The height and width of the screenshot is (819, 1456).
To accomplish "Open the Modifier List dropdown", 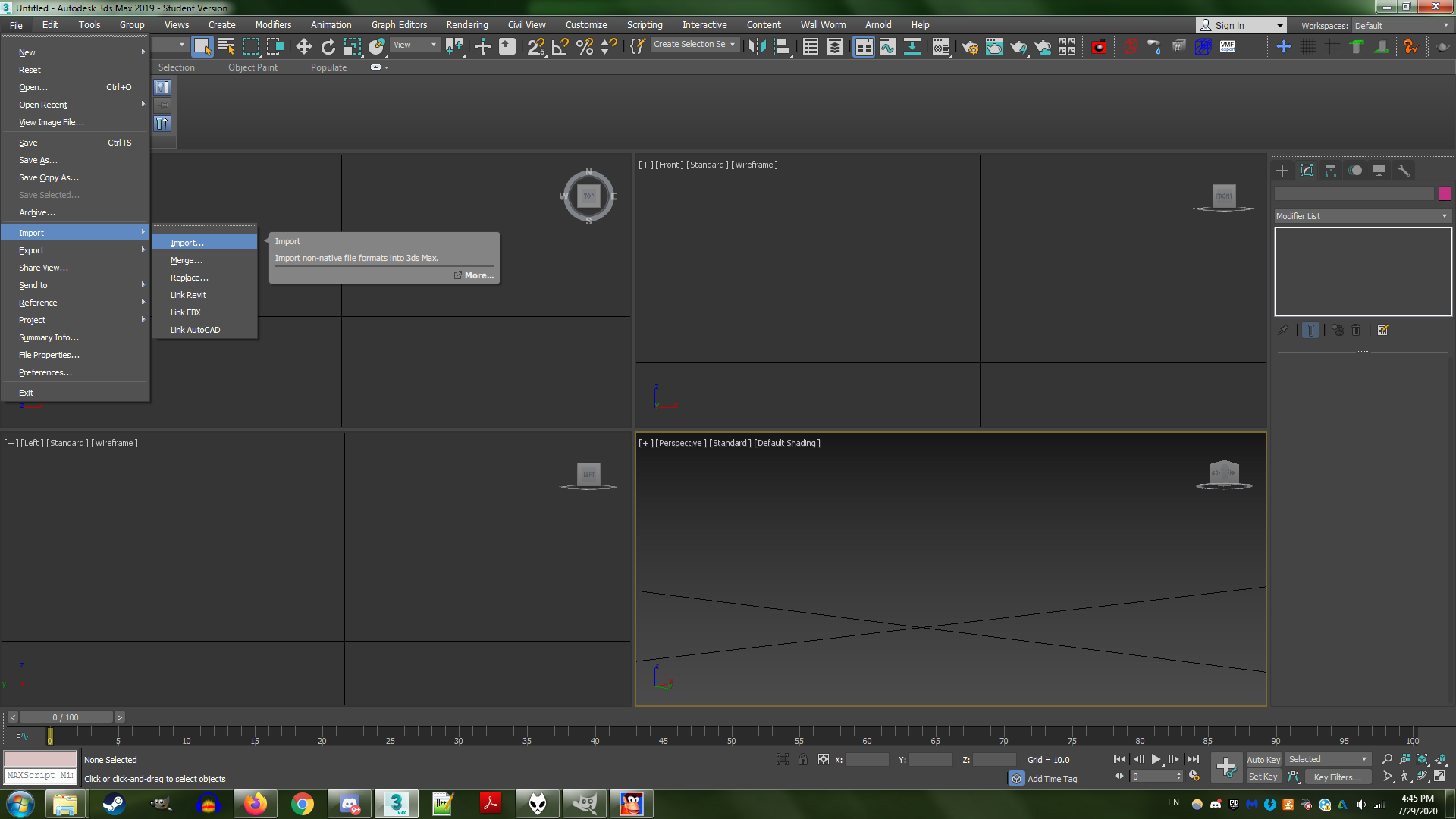I will [1362, 216].
